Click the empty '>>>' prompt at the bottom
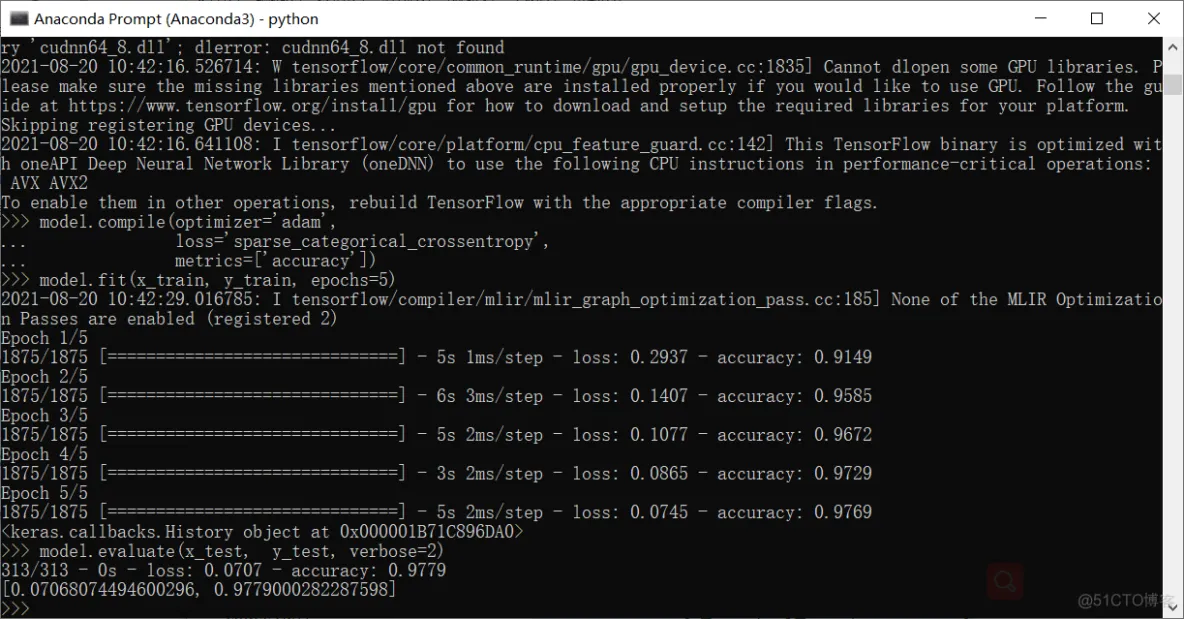1184x619 pixels. click(15, 609)
